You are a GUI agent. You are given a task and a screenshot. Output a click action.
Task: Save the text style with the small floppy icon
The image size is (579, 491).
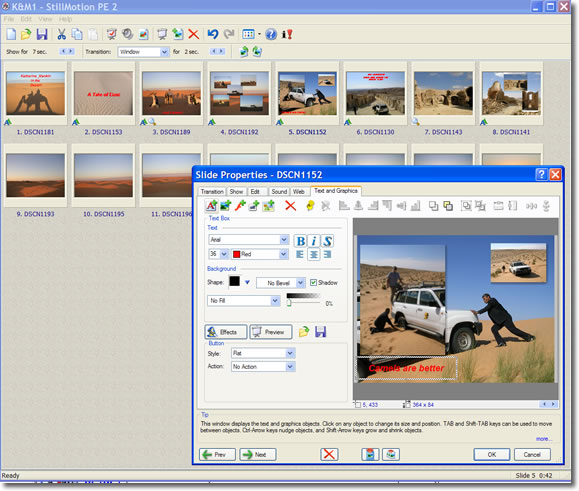point(321,332)
